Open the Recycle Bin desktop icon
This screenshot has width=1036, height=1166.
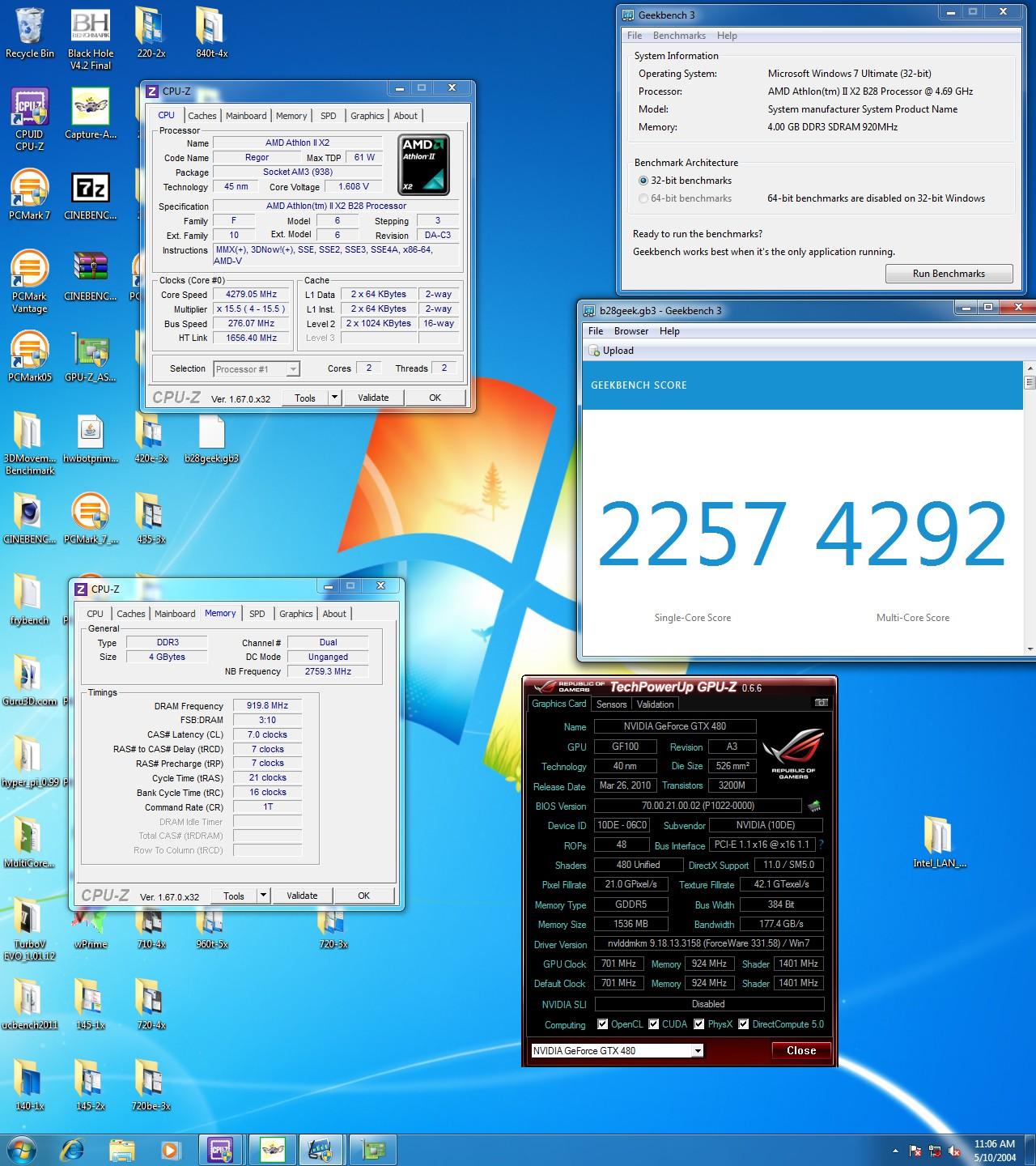(30, 34)
